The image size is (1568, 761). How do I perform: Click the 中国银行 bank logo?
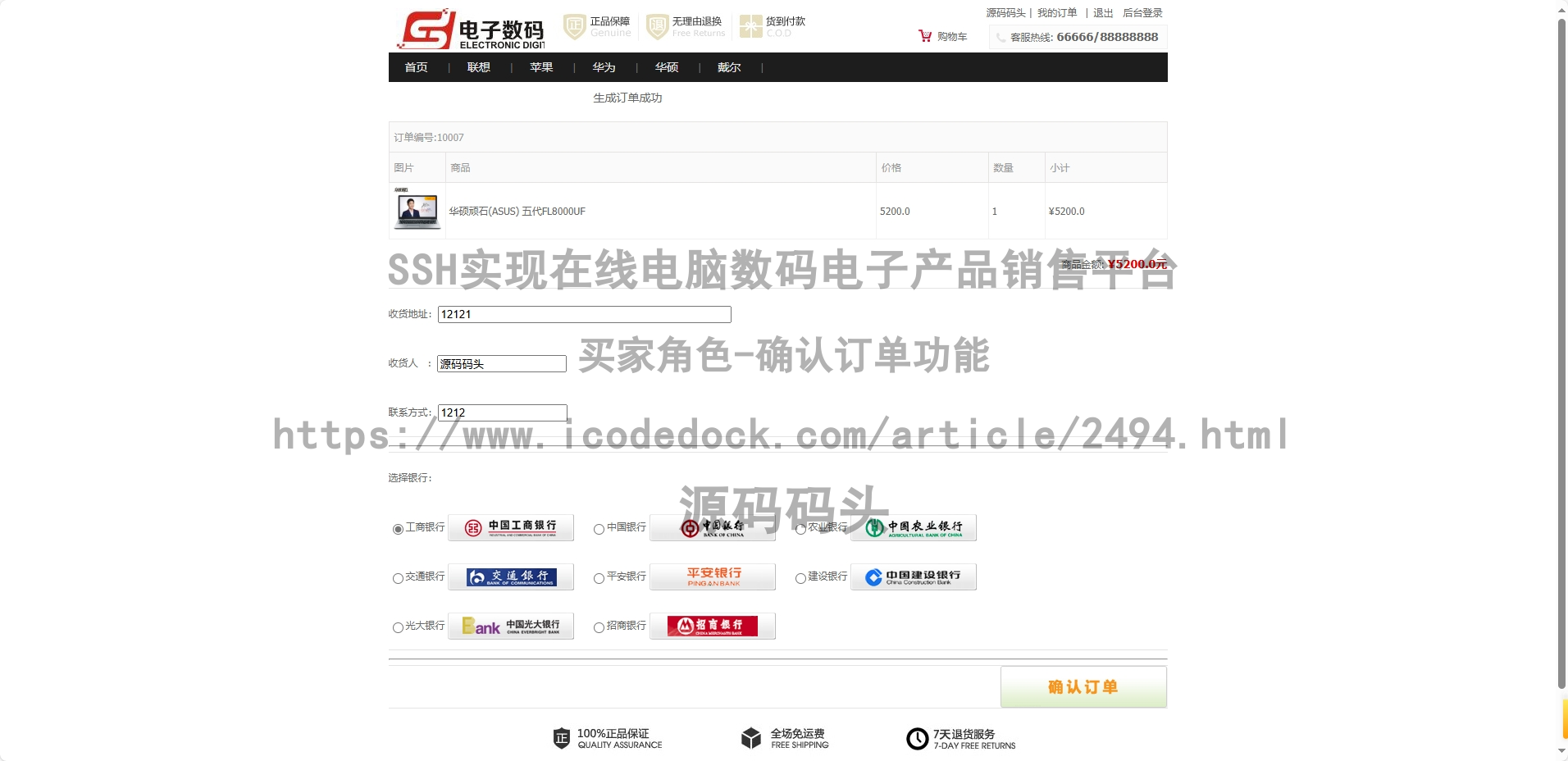tap(713, 527)
